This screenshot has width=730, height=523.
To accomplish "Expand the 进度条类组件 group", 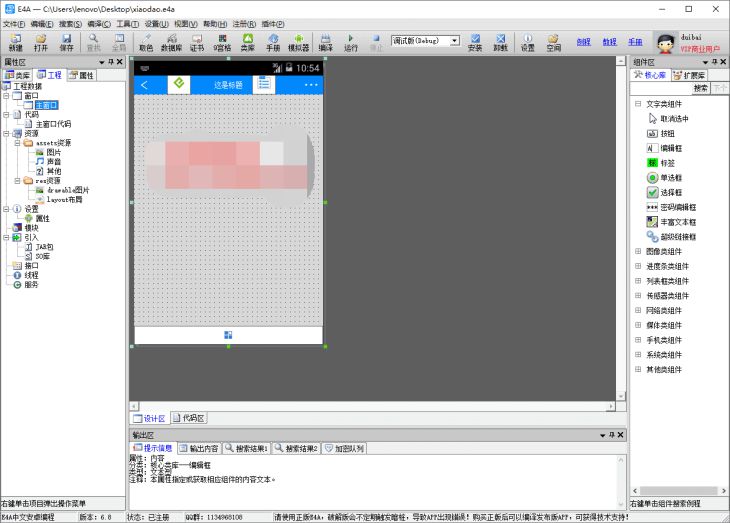I will click(x=638, y=266).
